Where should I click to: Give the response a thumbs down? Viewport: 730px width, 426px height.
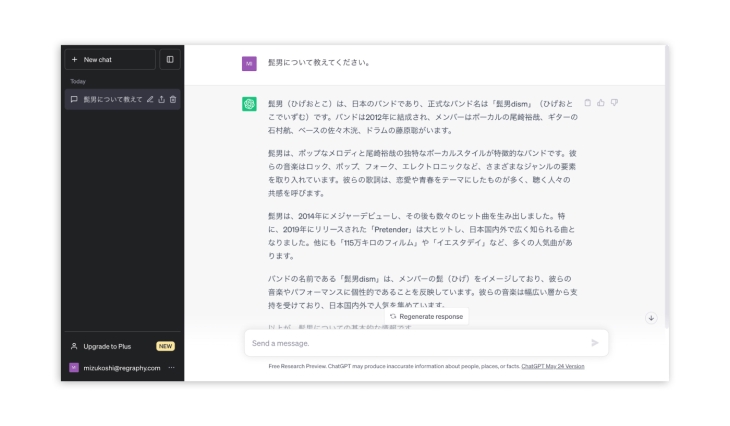point(614,102)
